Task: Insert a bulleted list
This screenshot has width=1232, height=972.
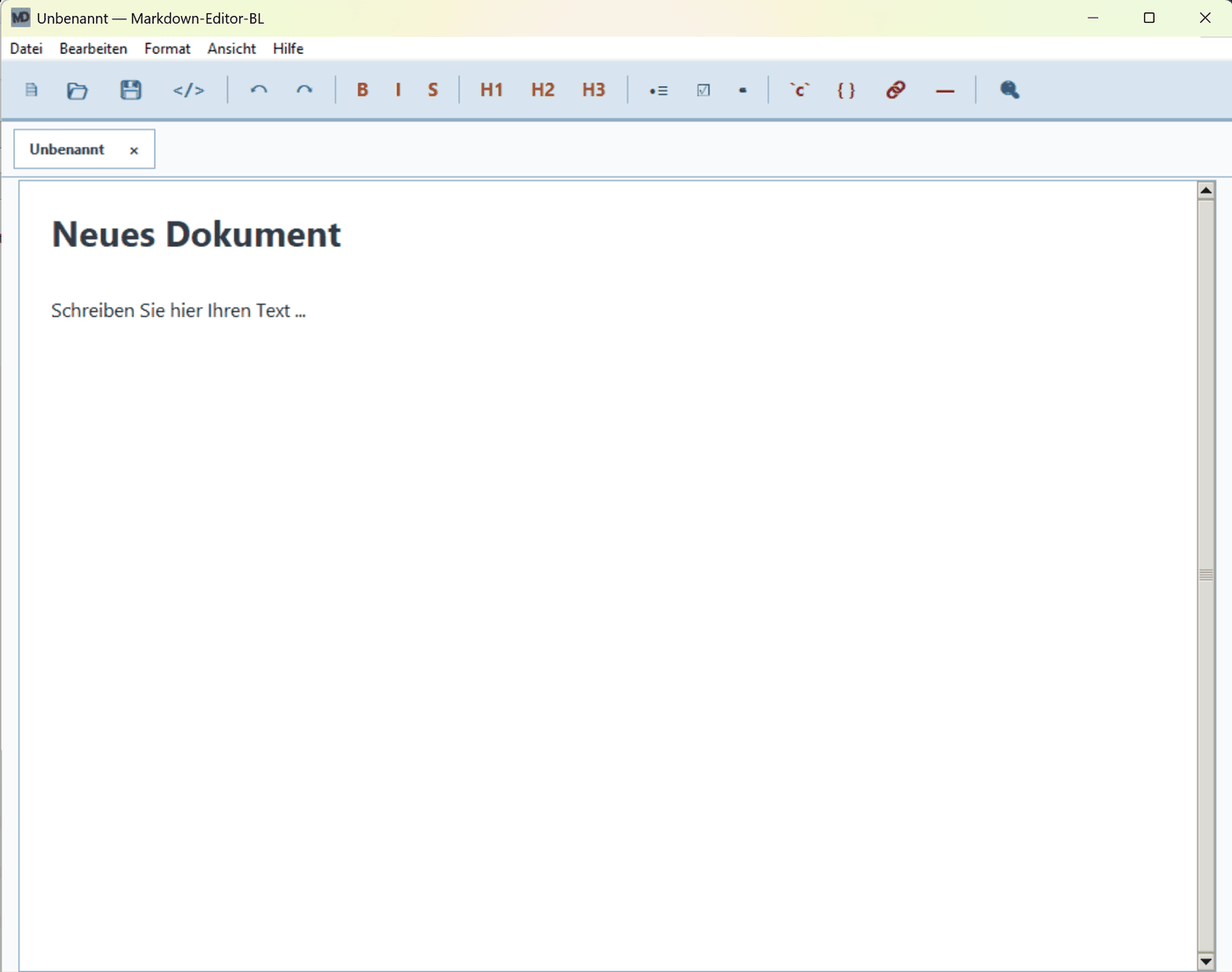Action: [x=658, y=91]
